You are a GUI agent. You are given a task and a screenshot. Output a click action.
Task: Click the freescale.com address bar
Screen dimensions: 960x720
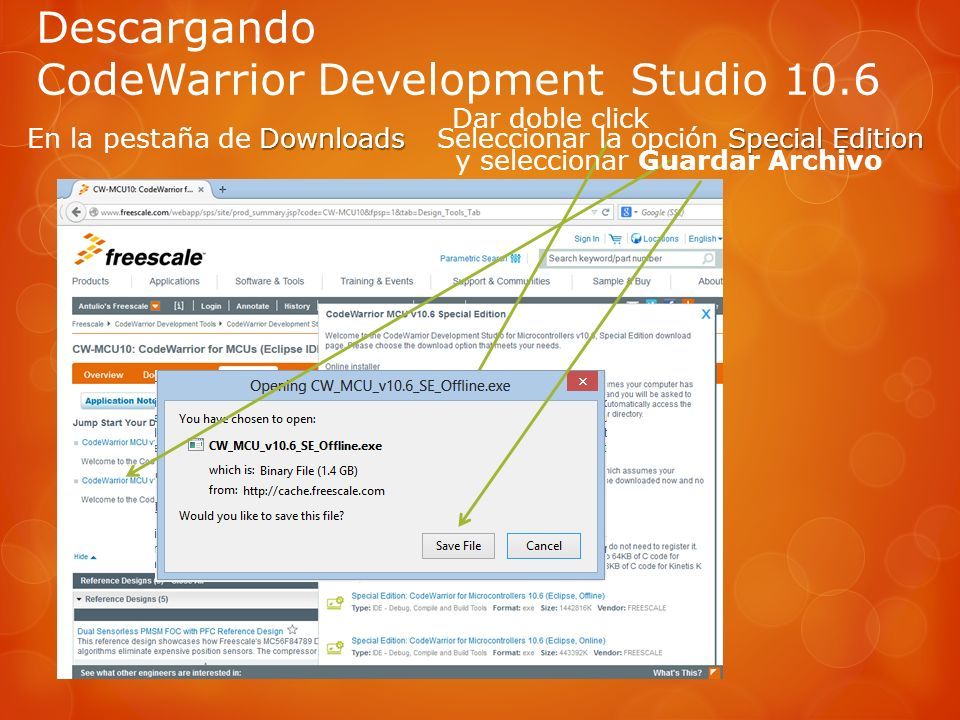coord(343,212)
